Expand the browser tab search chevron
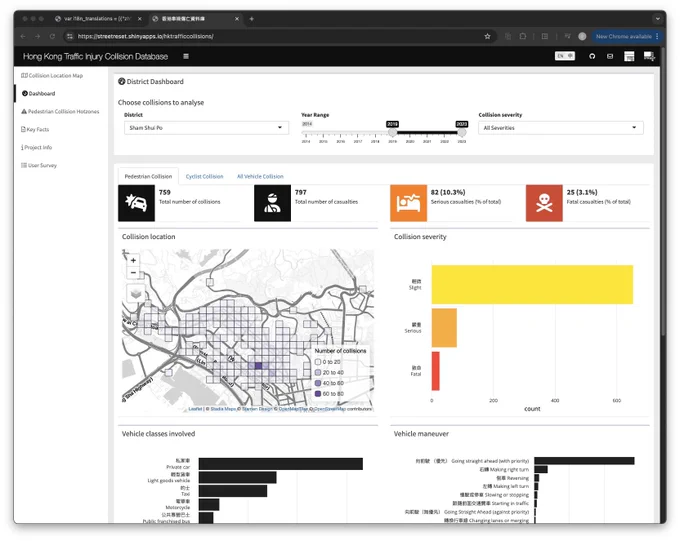Image resolution: width=680 pixels, height=541 pixels. tap(657, 19)
